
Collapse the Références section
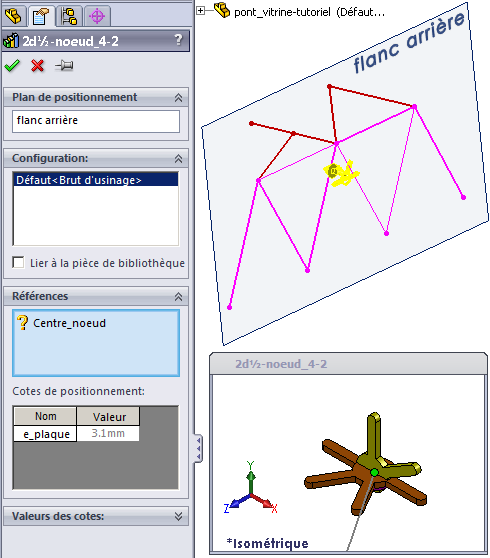pos(178,296)
